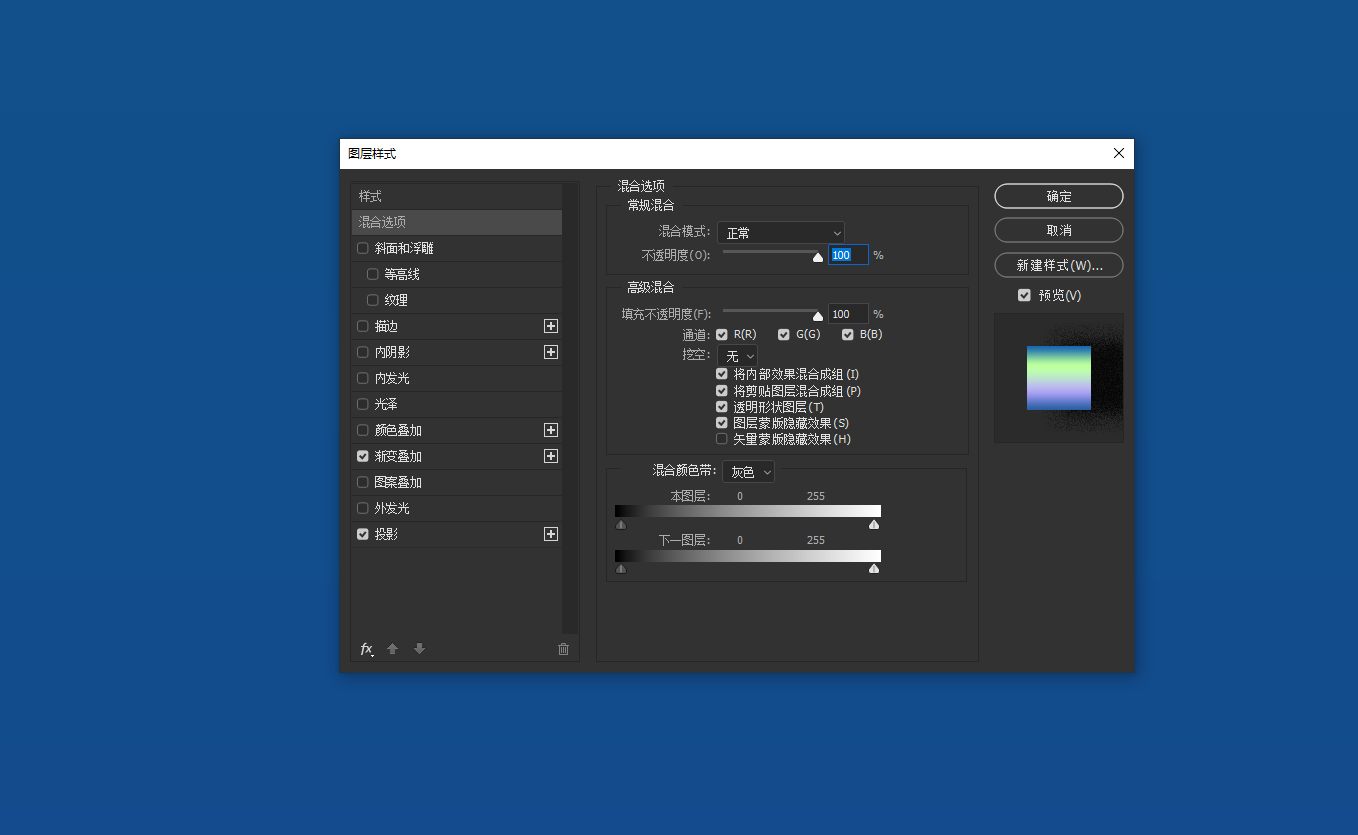Screen dimensions: 1358x835
Task: Click the 填充不透明度 value field
Action: [x=848, y=314]
